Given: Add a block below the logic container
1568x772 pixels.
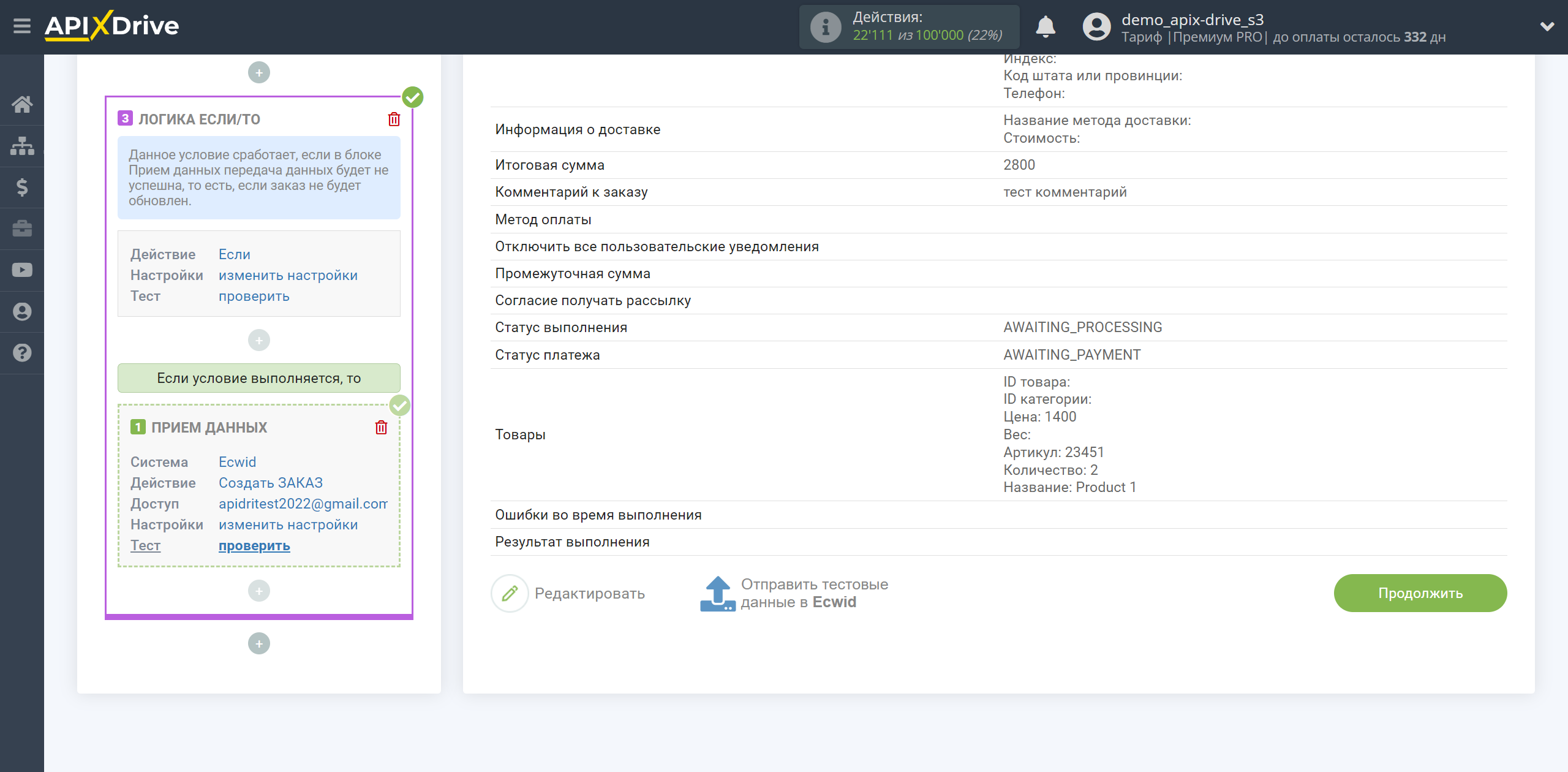Looking at the screenshot, I should [x=259, y=643].
